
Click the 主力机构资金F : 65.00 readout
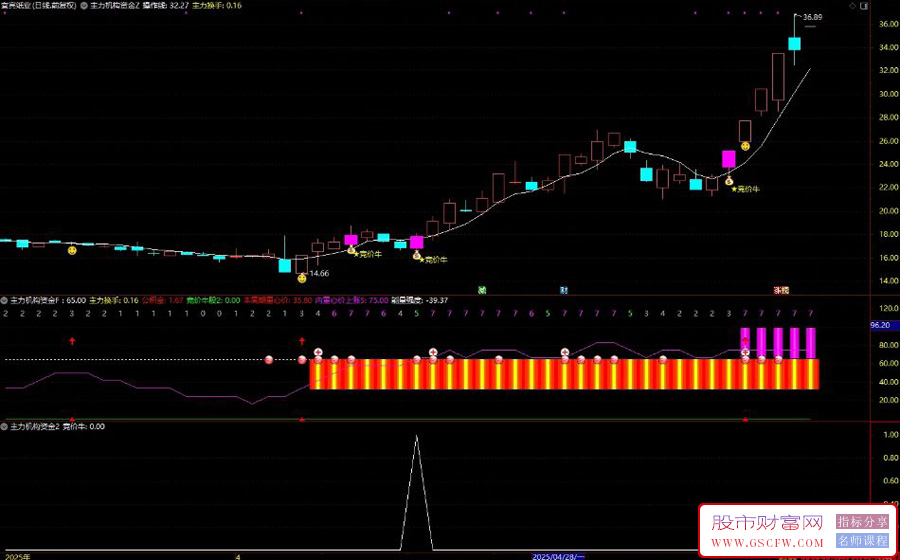[48, 300]
